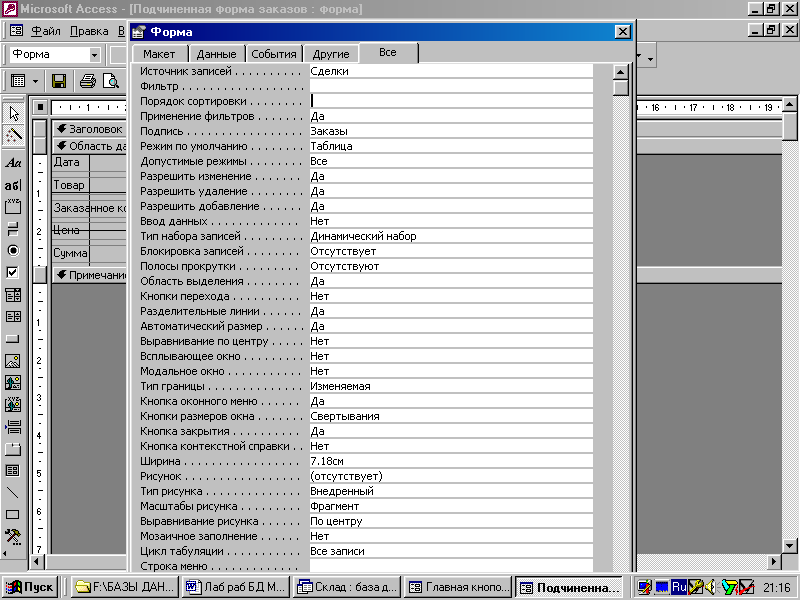Select the Товар label in form design
Viewport: 800px width, 600px height.
[71, 185]
